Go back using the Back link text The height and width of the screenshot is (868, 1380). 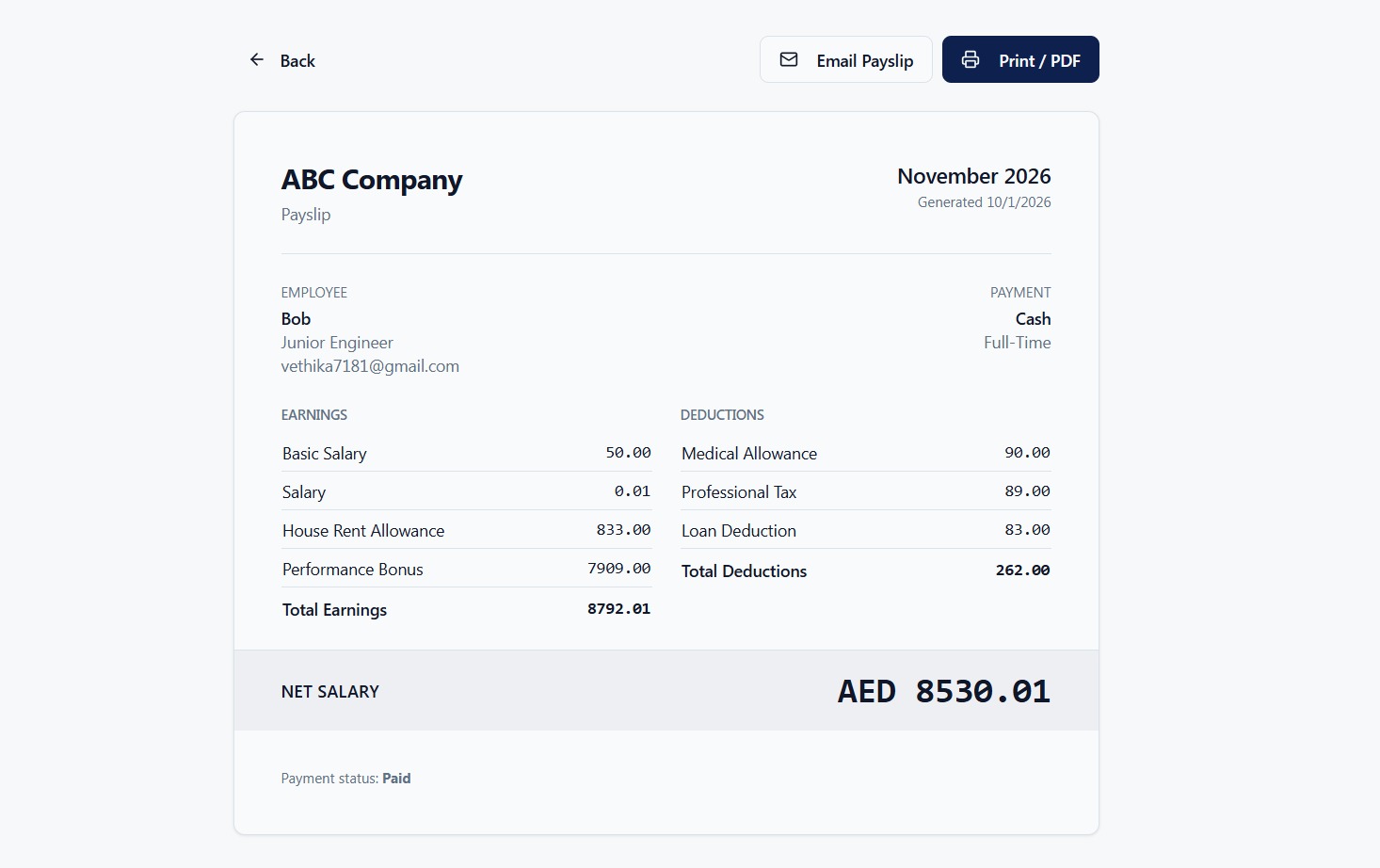coord(297,61)
